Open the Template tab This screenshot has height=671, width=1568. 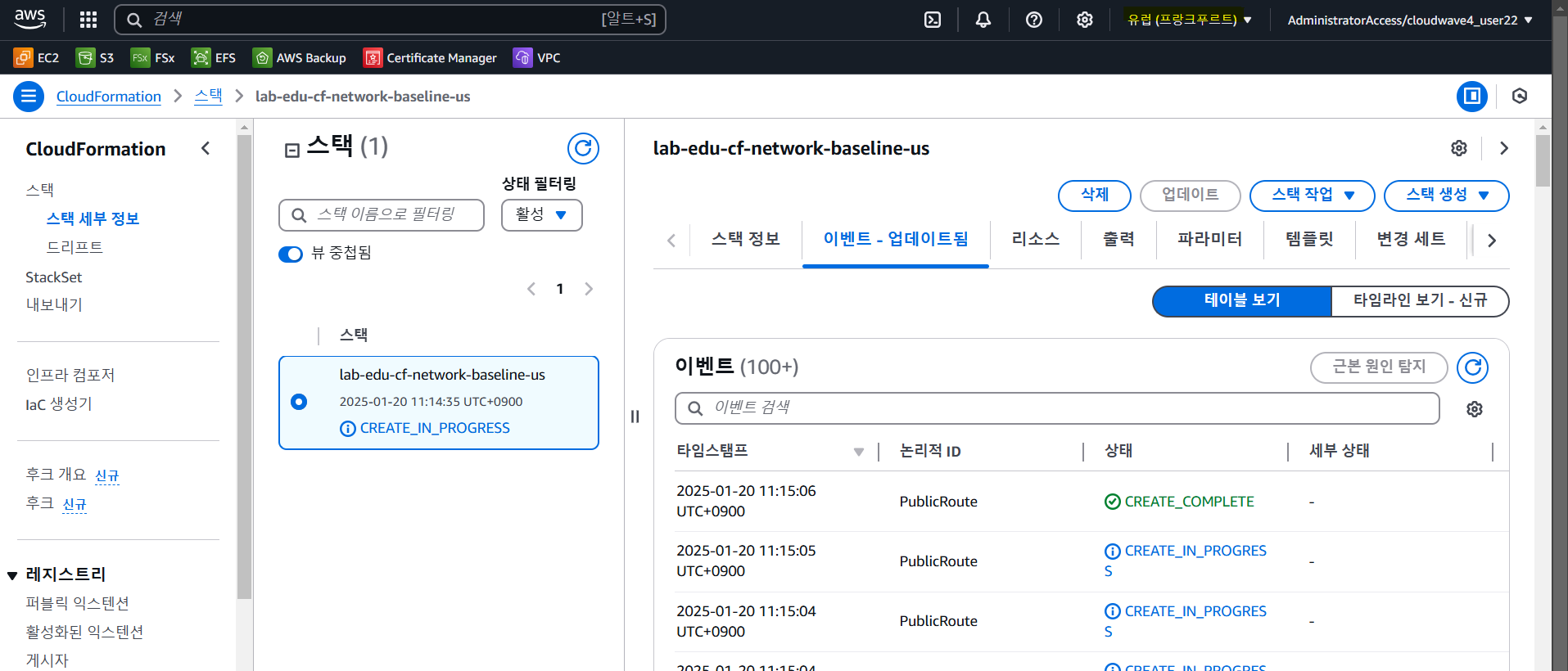(x=1309, y=239)
